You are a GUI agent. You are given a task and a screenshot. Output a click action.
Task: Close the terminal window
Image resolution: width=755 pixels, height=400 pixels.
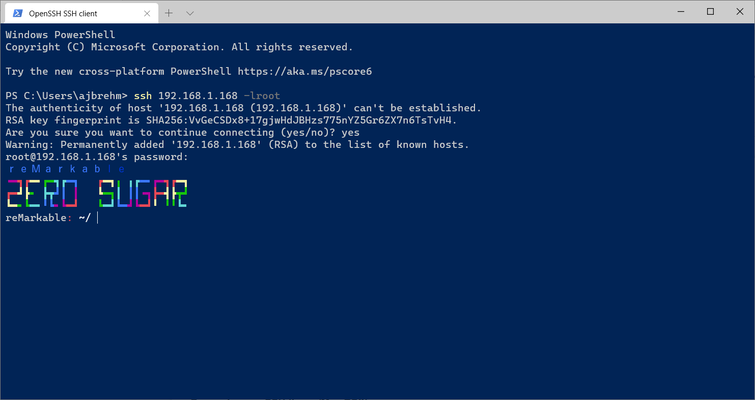pos(740,12)
